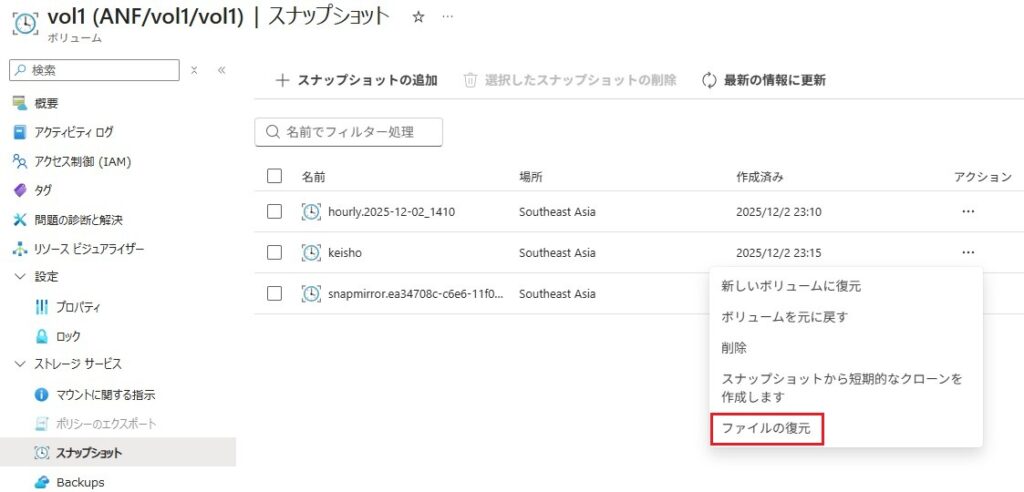Tick the keisho snapshot checkbox
The image size is (1024, 492).
(x=274, y=253)
